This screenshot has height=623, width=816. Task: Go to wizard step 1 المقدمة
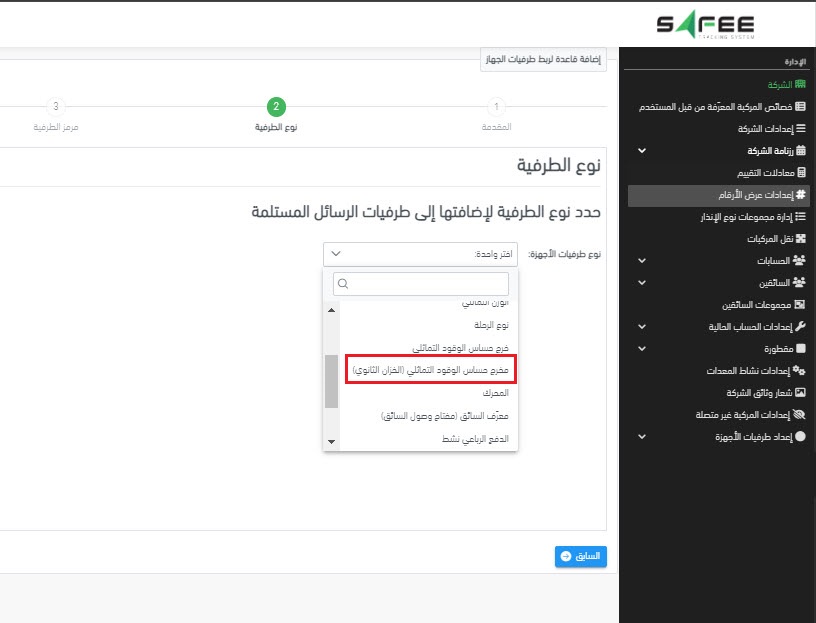coord(497,107)
